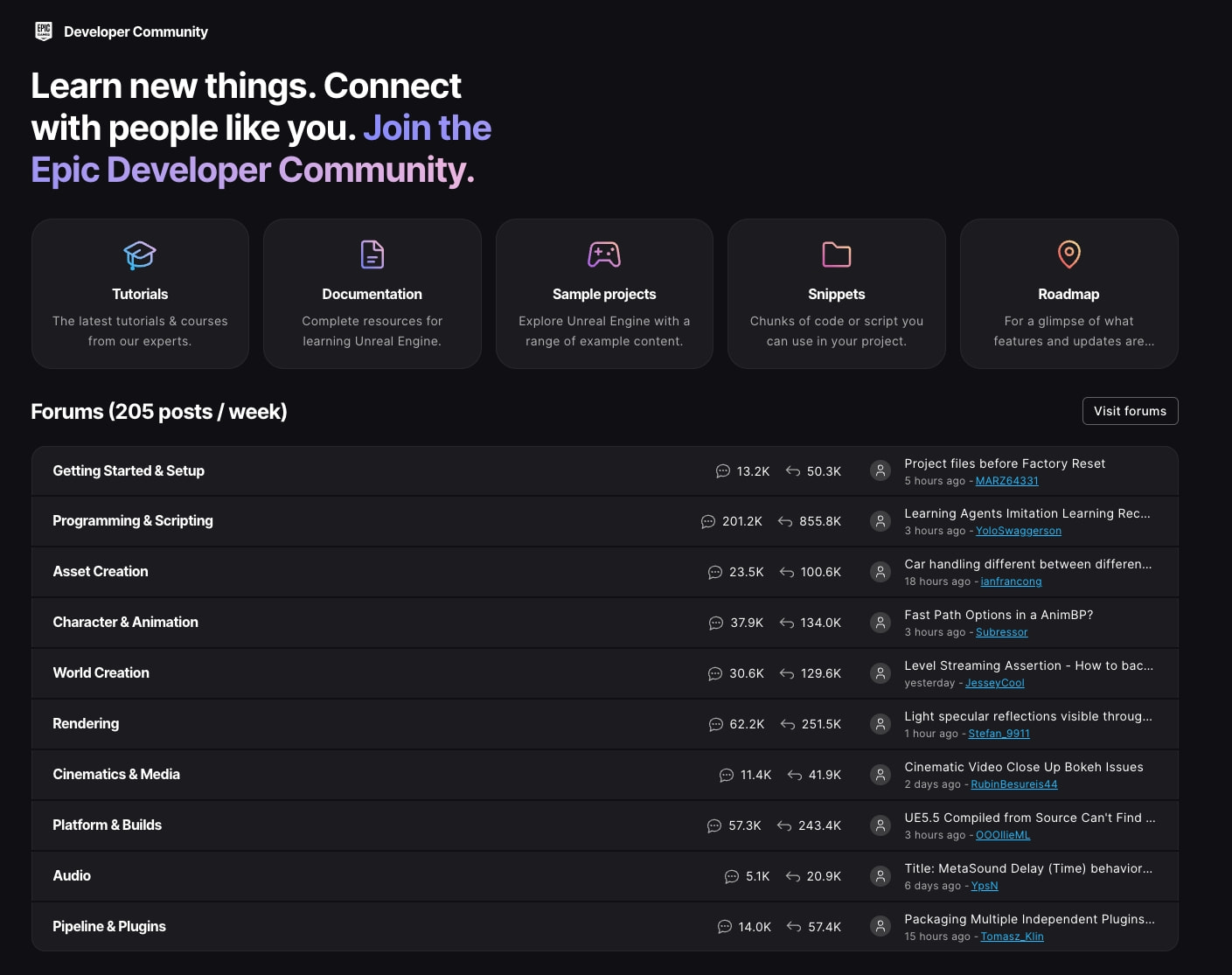Open the Snippets card title

(x=837, y=295)
